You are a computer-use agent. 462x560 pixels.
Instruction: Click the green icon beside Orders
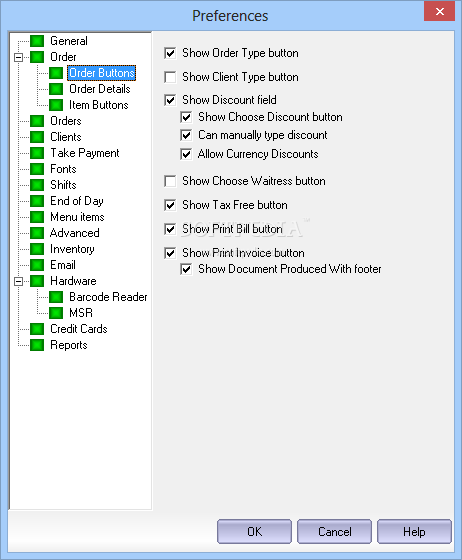tap(37, 121)
